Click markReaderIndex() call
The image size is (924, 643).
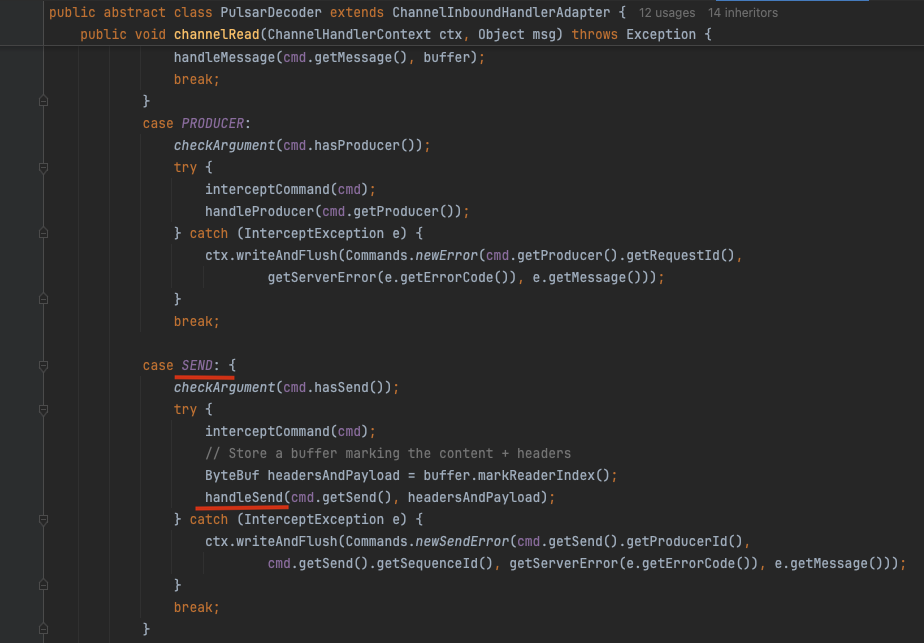543,476
